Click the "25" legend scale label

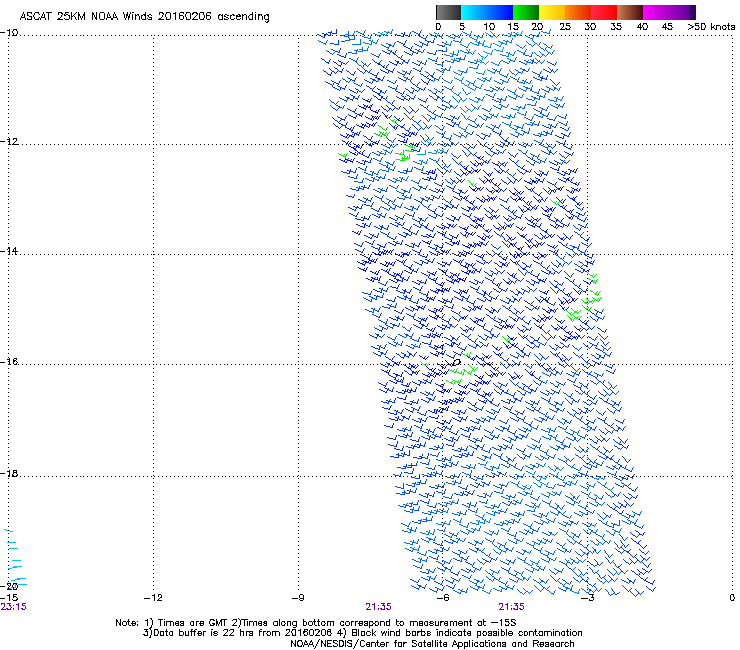point(565,27)
